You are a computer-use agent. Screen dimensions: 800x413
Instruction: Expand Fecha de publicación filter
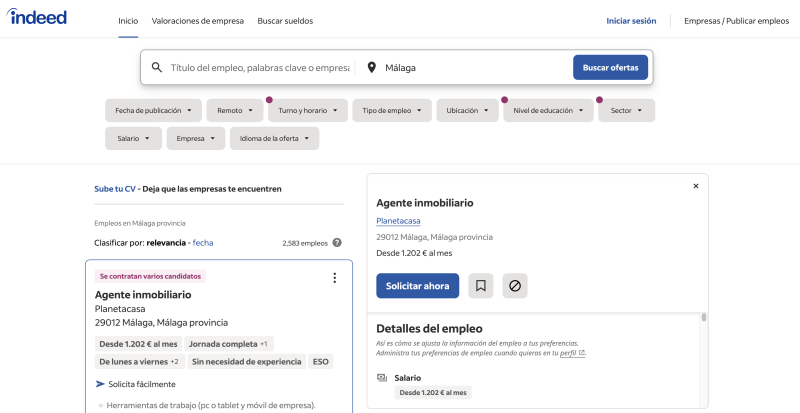click(153, 110)
